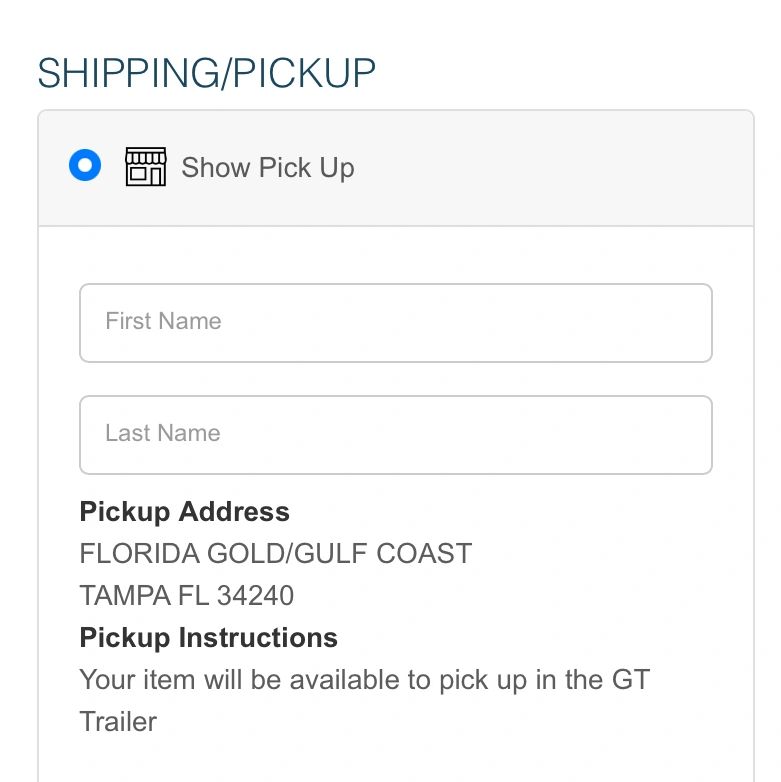Click into the Last Name field
Screen dimensions: 781x782
(x=395, y=434)
